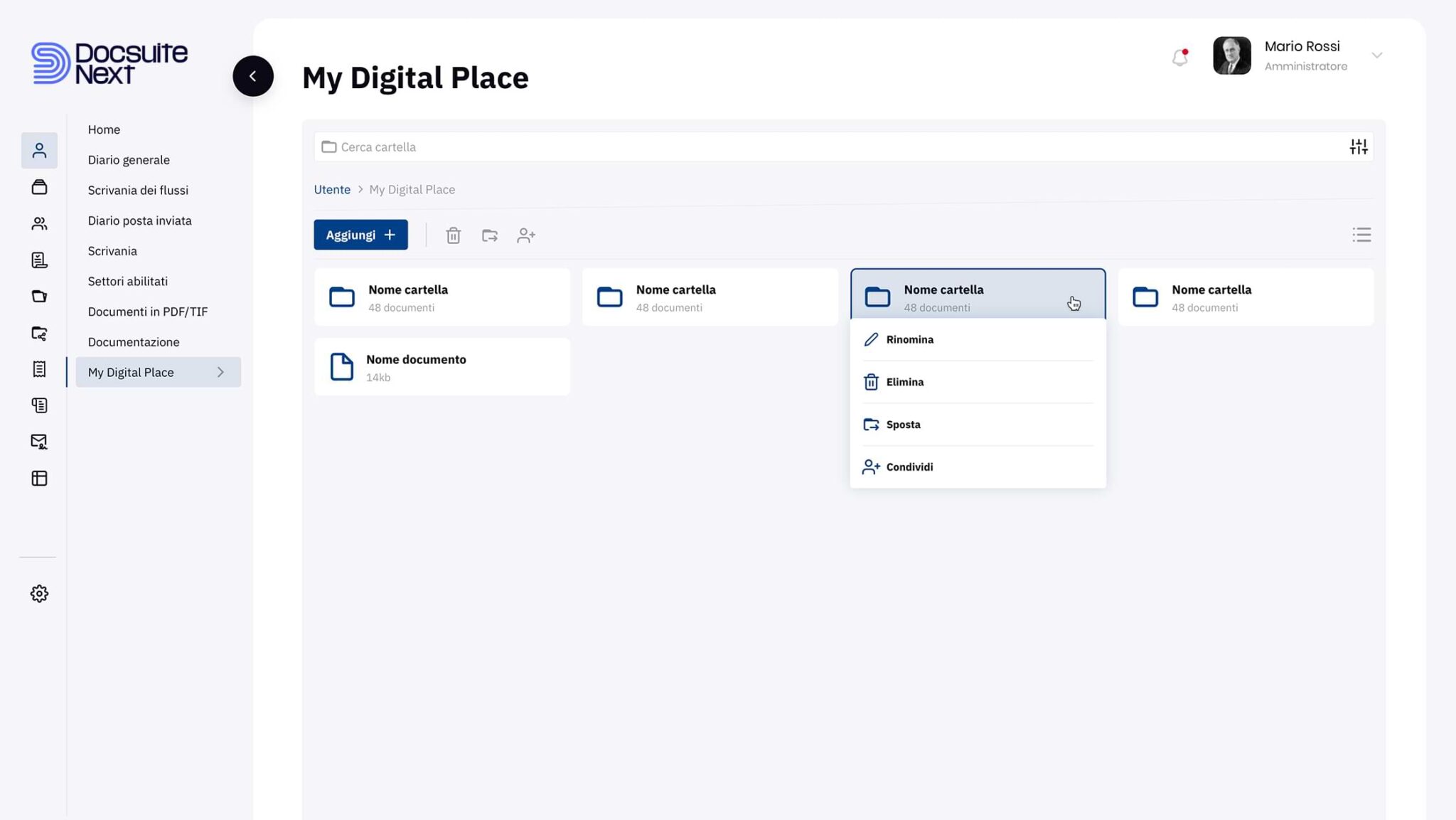
Task: Expand the Utente breadcrumb
Action: [332, 189]
